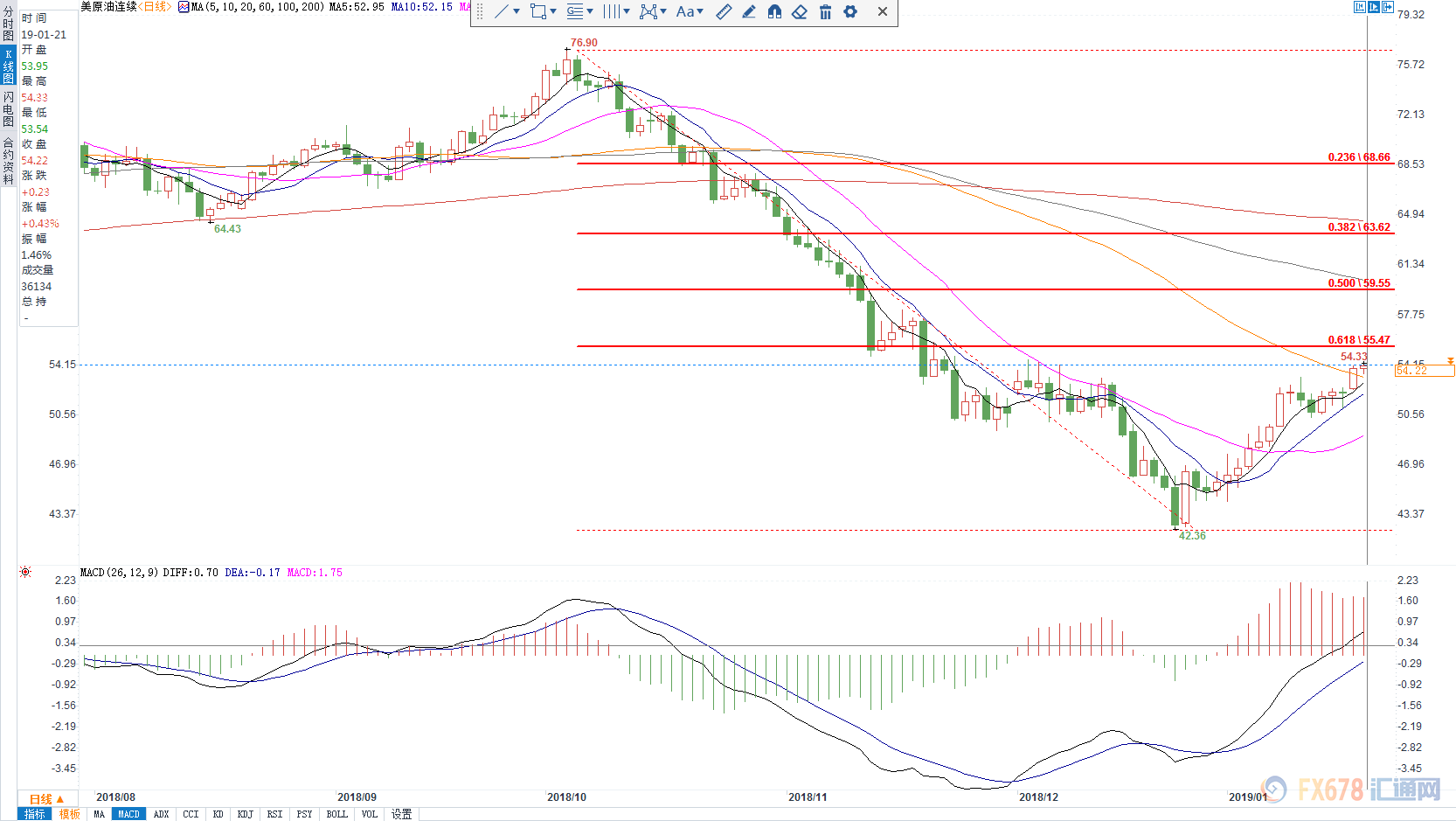
Task: Click the exit-arrow icon top right
Action: 1388,7
